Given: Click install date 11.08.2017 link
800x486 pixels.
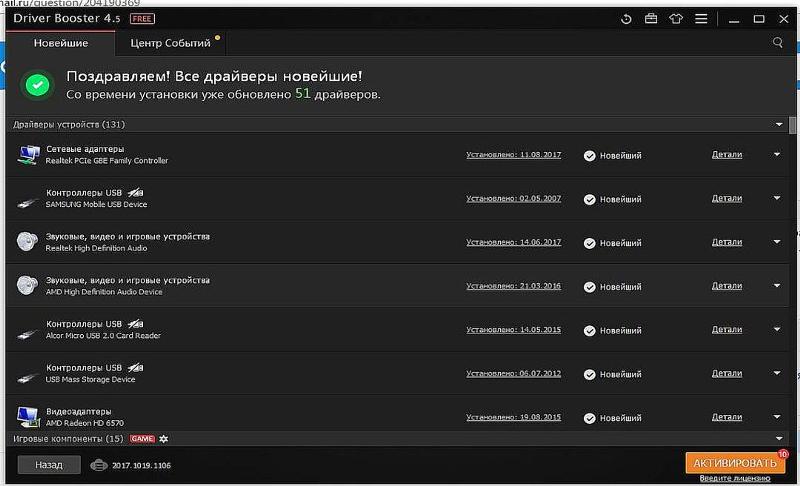Looking at the screenshot, I should (x=513, y=155).
